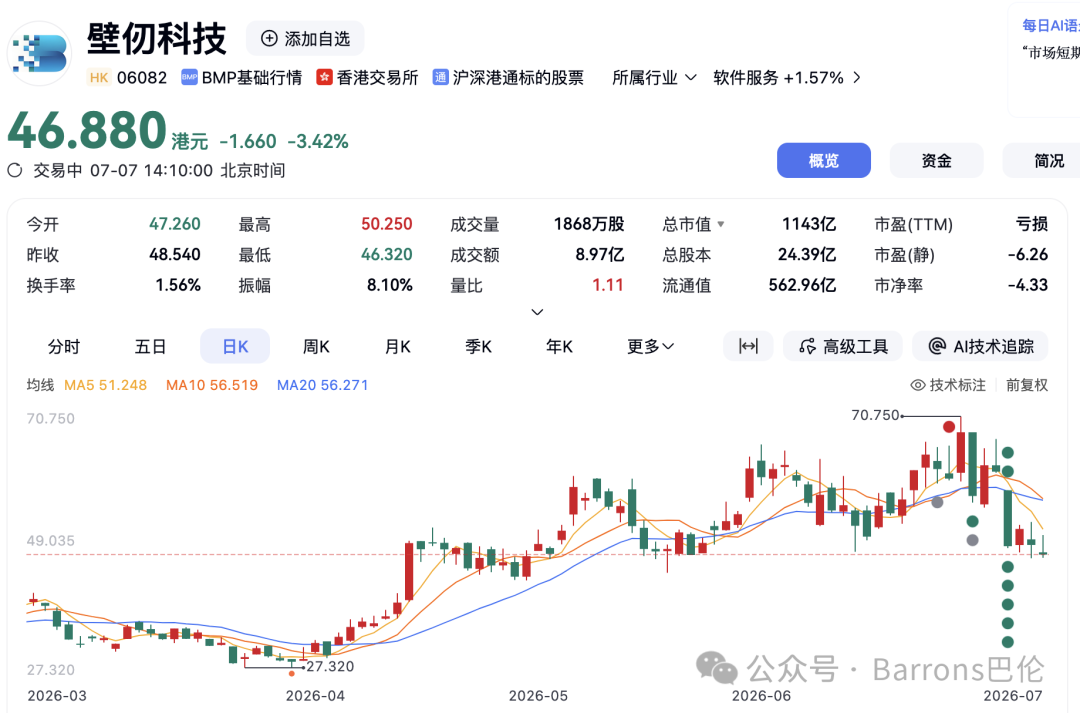This screenshot has width=1080, height=713.
Task: Click stock code 06082
Action: click(142, 78)
